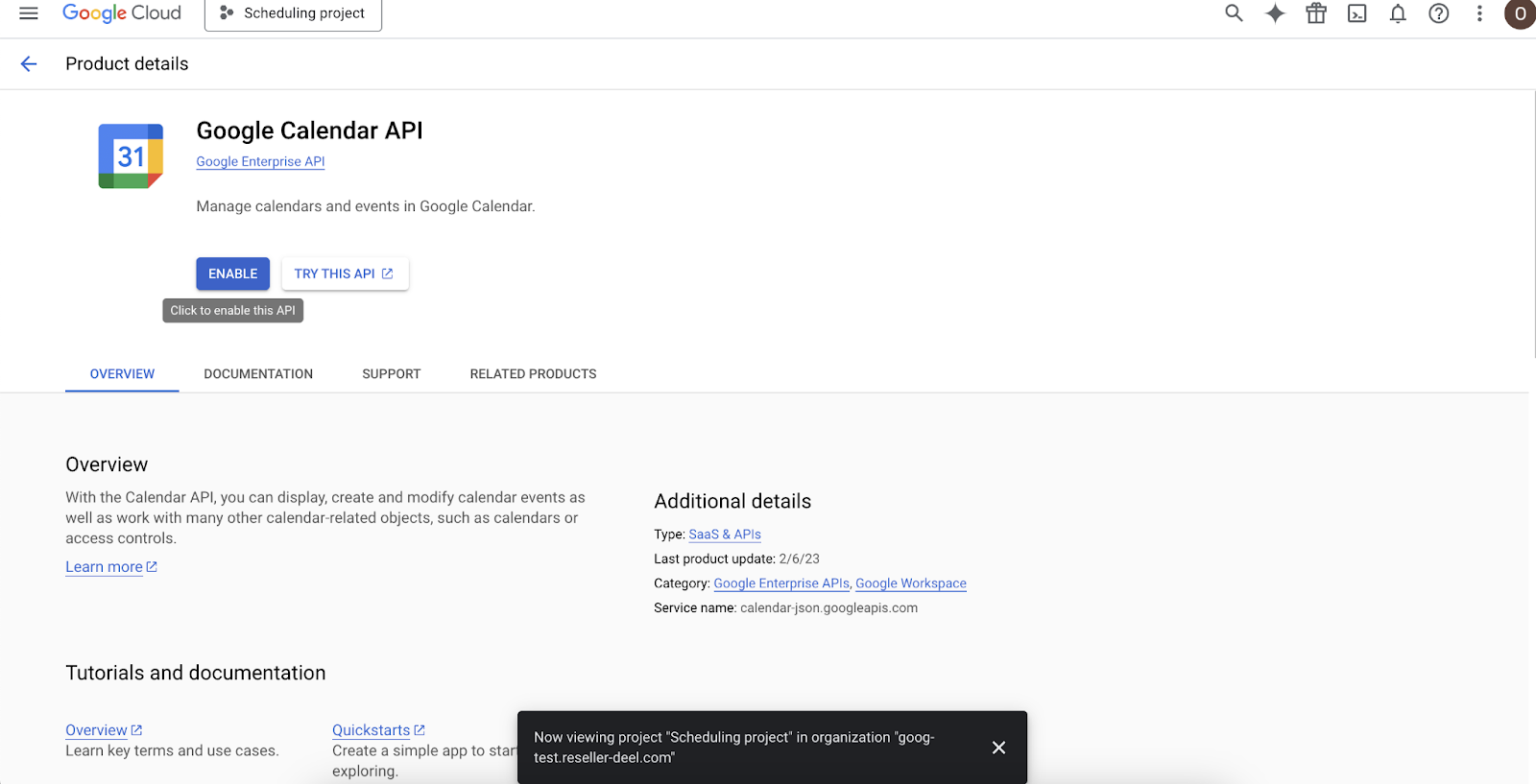The height and width of the screenshot is (784, 1536).
Task: Open the Google Workspace category link
Action: point(911,583)
